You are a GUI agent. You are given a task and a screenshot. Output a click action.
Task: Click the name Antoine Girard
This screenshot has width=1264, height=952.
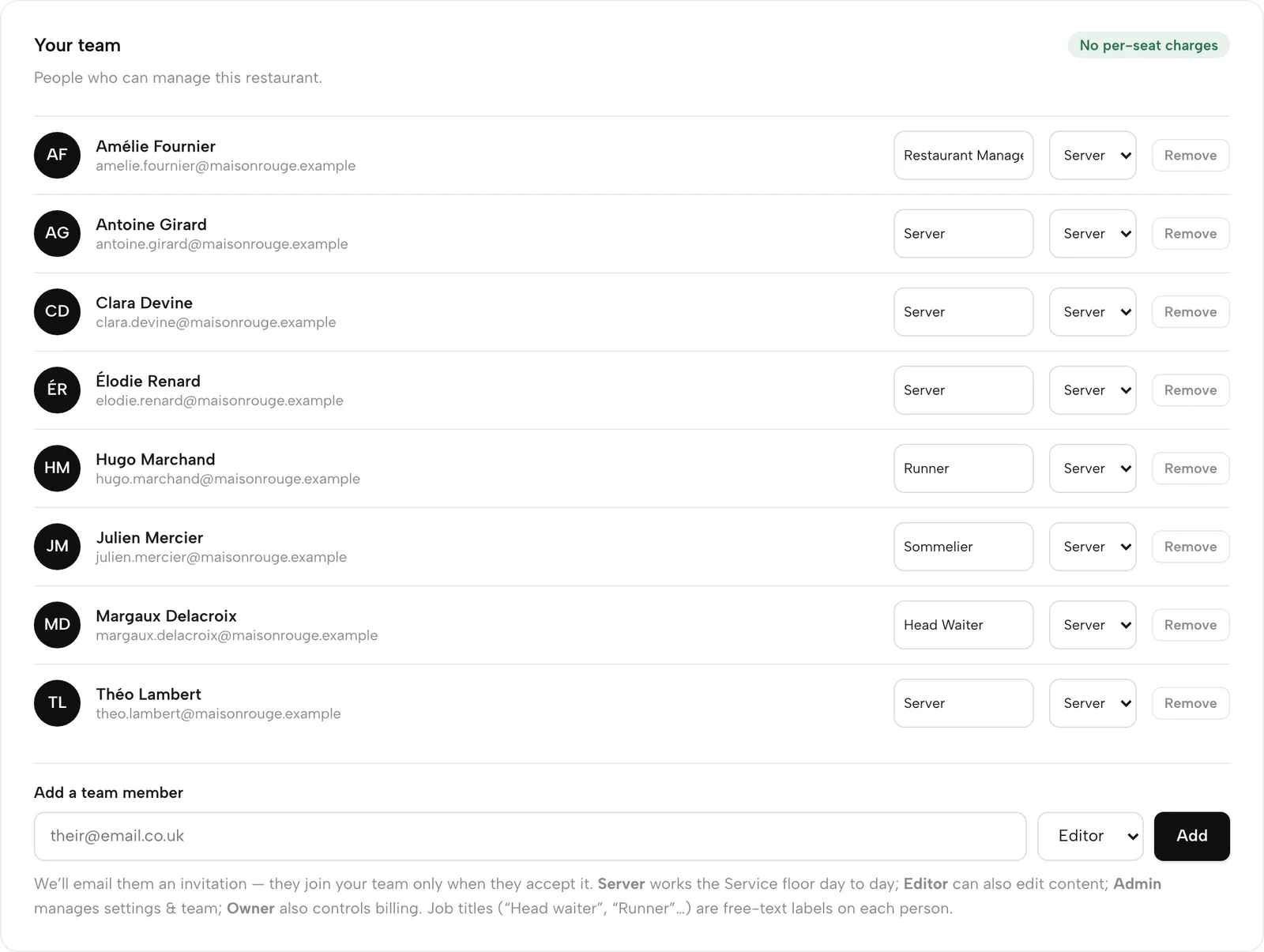(151, 224)
